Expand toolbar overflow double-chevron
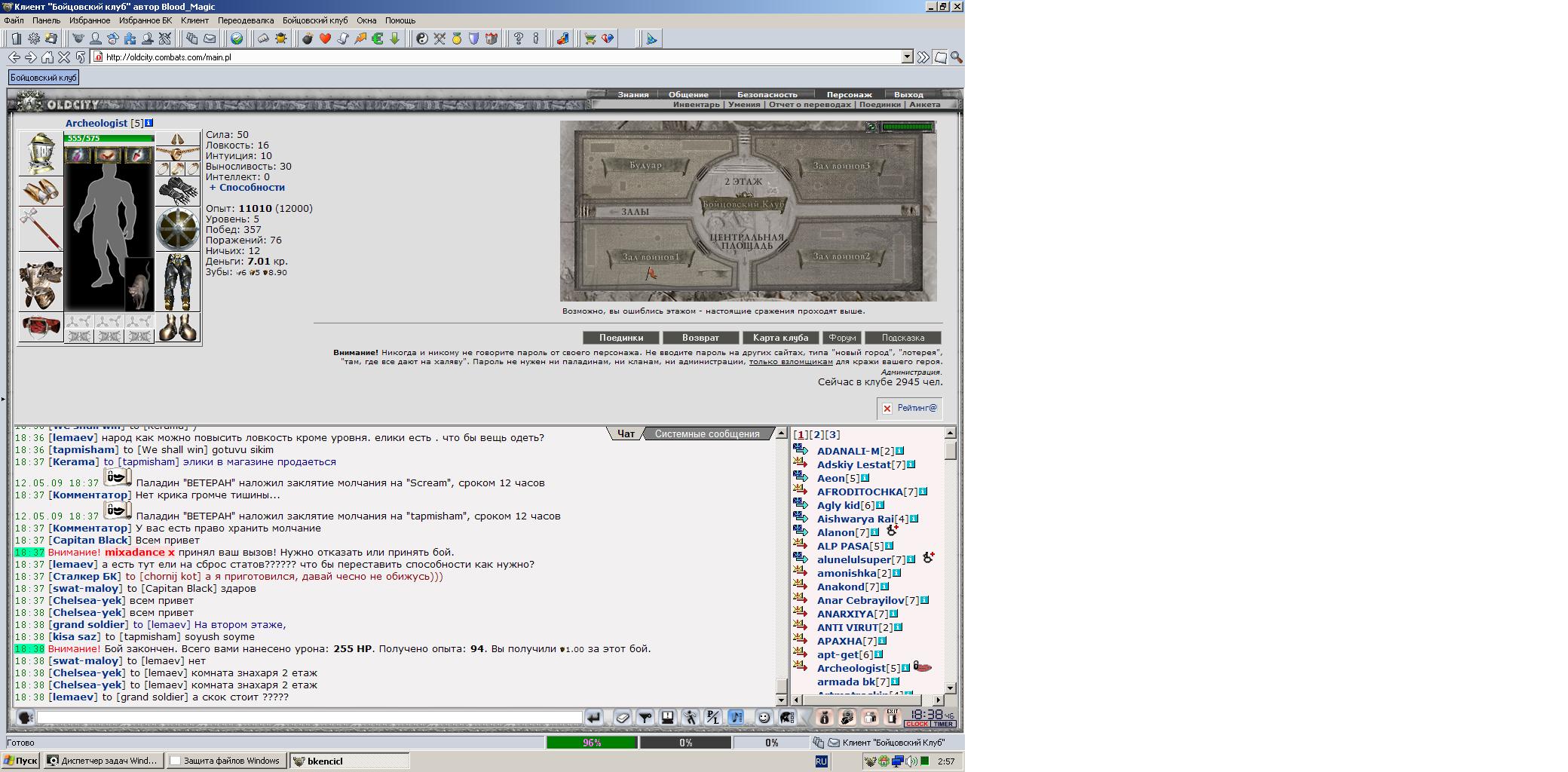1568x772 pixels. (x=923, y=57)
